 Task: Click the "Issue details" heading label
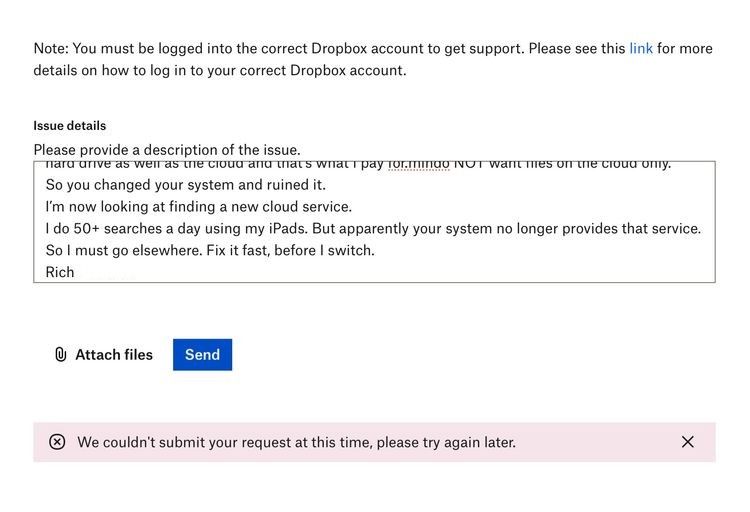pyautogui.click(x=70, y=126)
